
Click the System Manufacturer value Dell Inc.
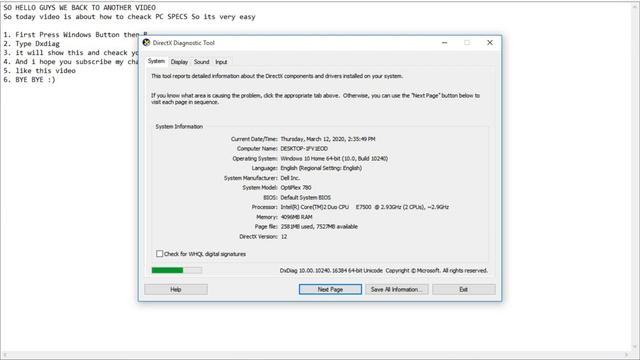click(290, 178)
